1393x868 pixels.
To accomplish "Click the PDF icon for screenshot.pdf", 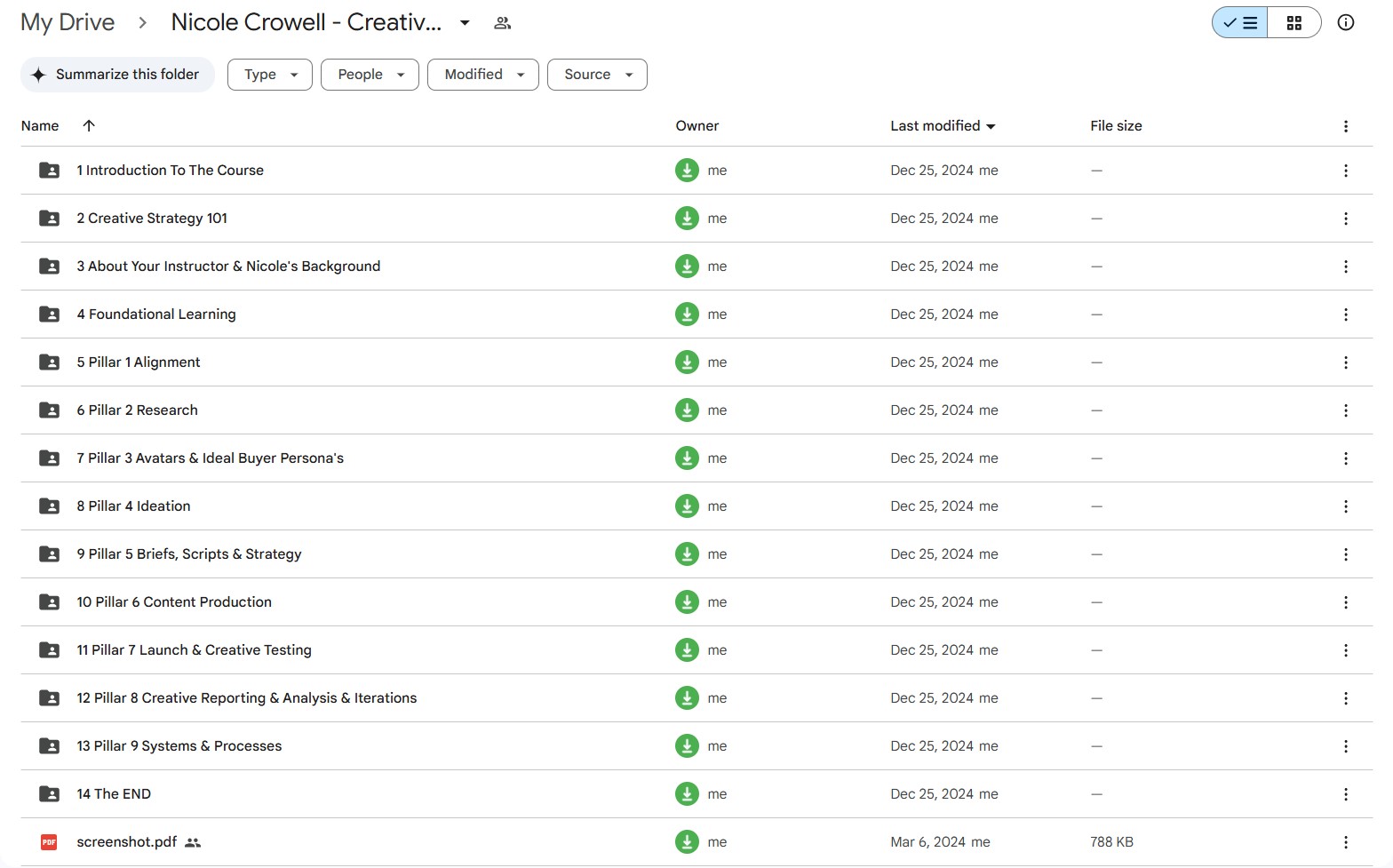I will click(x=49, y=842).
